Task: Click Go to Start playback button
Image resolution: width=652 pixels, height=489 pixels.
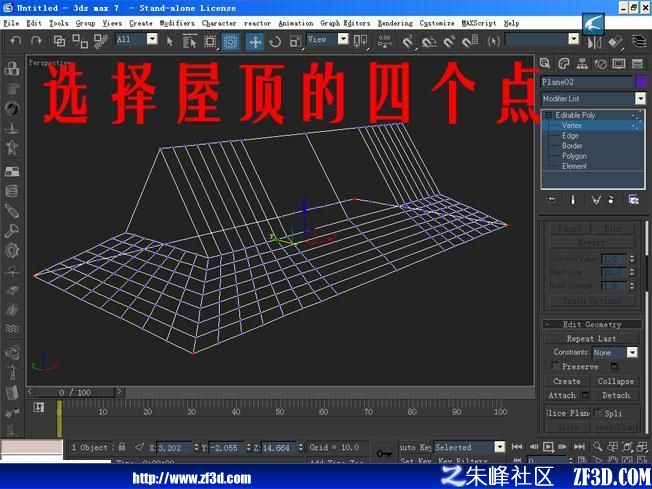Action: pos(517,447)
